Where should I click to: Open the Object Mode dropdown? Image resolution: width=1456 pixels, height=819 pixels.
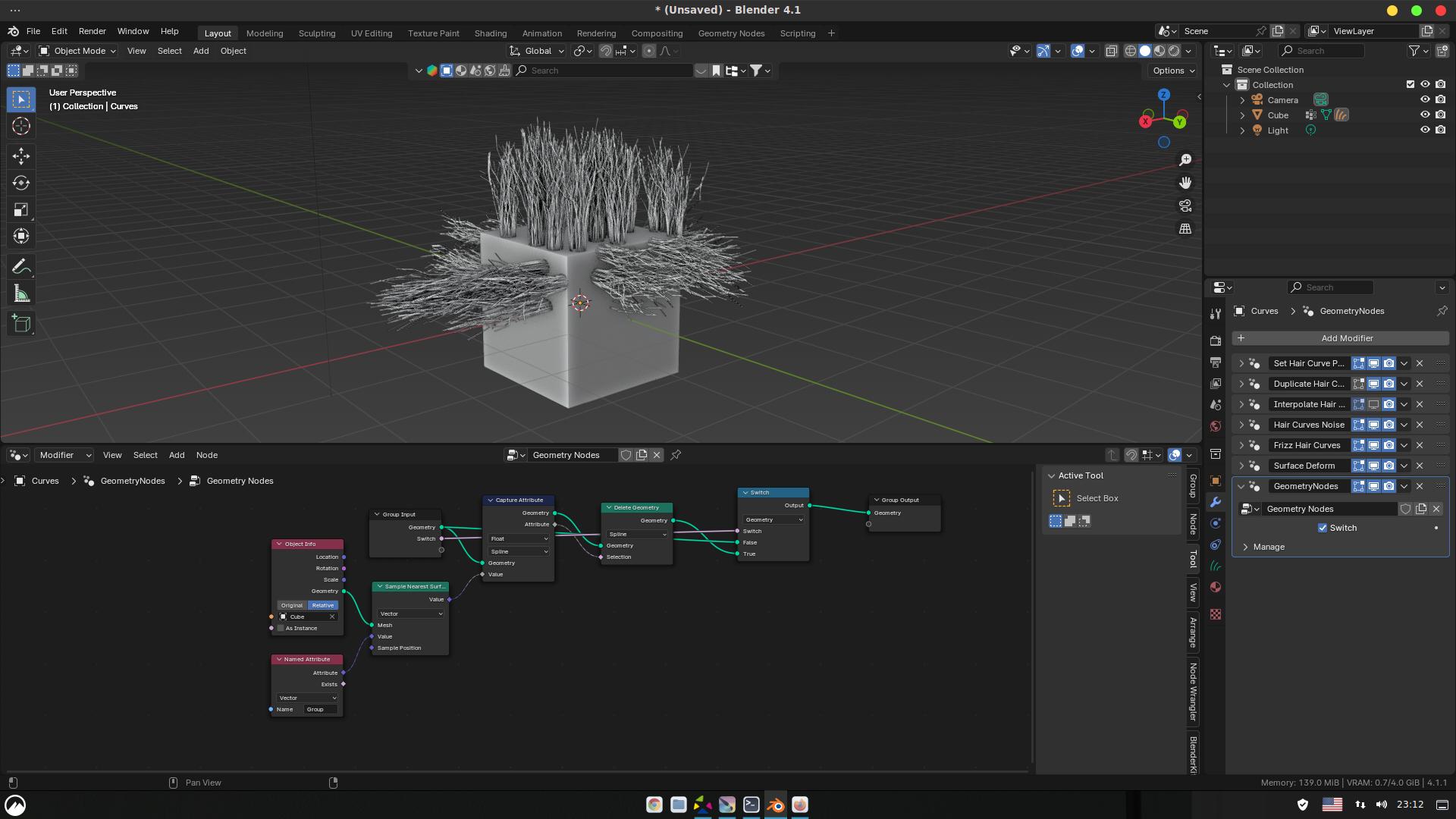pos(77,51)
